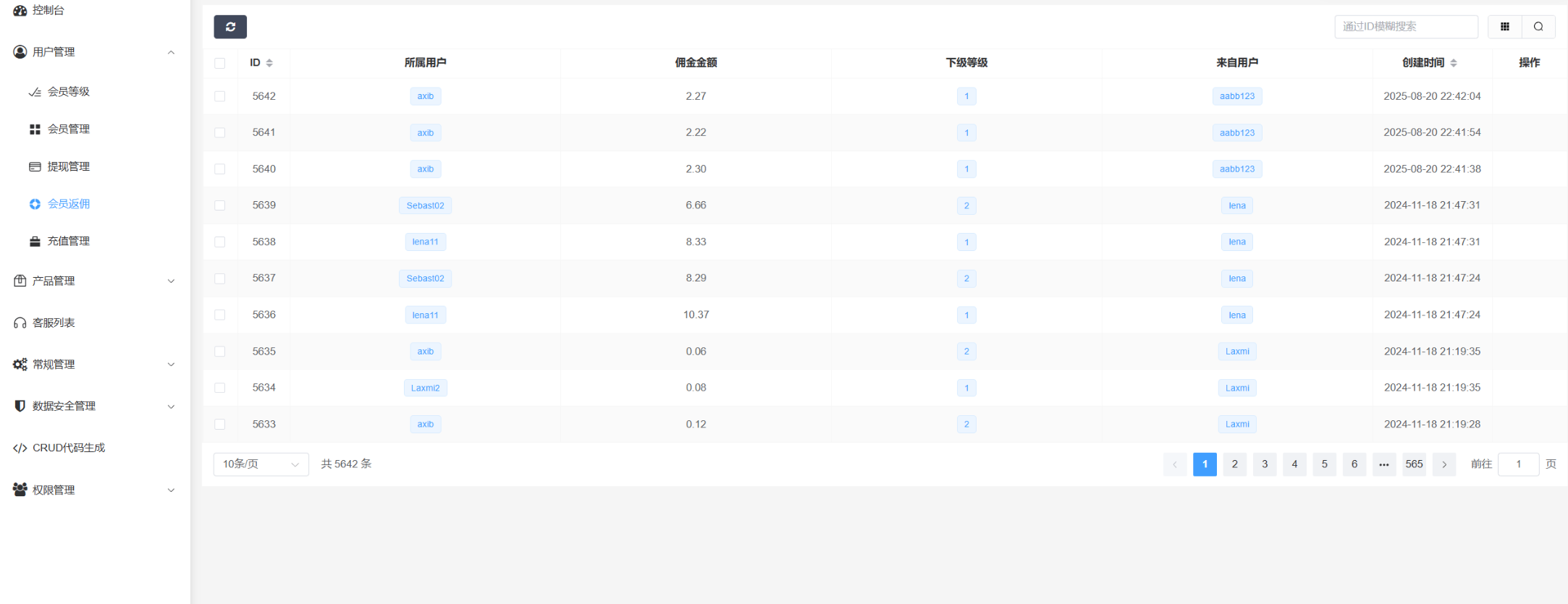Image resolution: width=1568 pixels, height=604 pixels.
Task: Select checkbox for row ID 5636
Action: (220, 315)
